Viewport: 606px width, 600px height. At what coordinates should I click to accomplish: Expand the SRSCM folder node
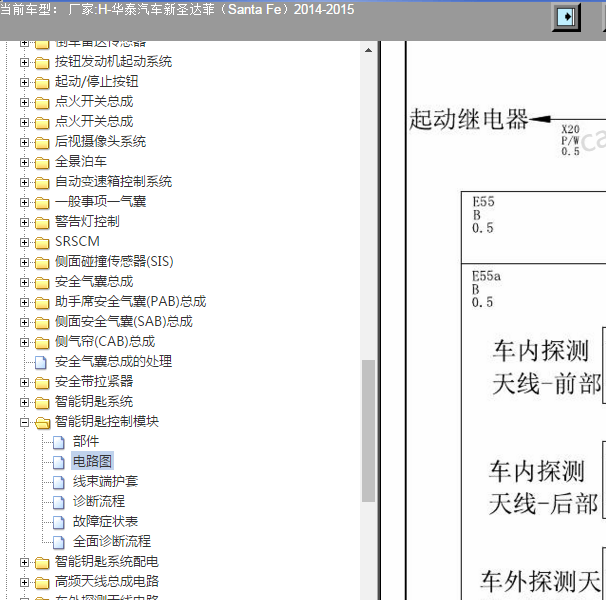pos(24,242)
